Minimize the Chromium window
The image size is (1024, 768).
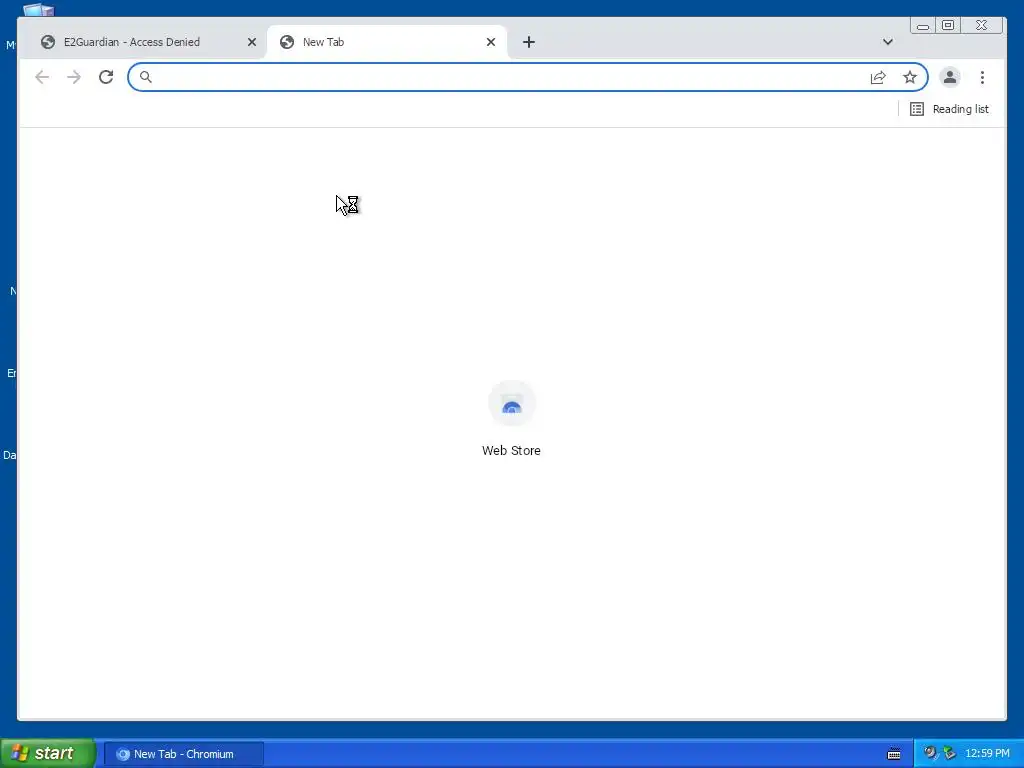pyautogui.click(x=923, y=25)
